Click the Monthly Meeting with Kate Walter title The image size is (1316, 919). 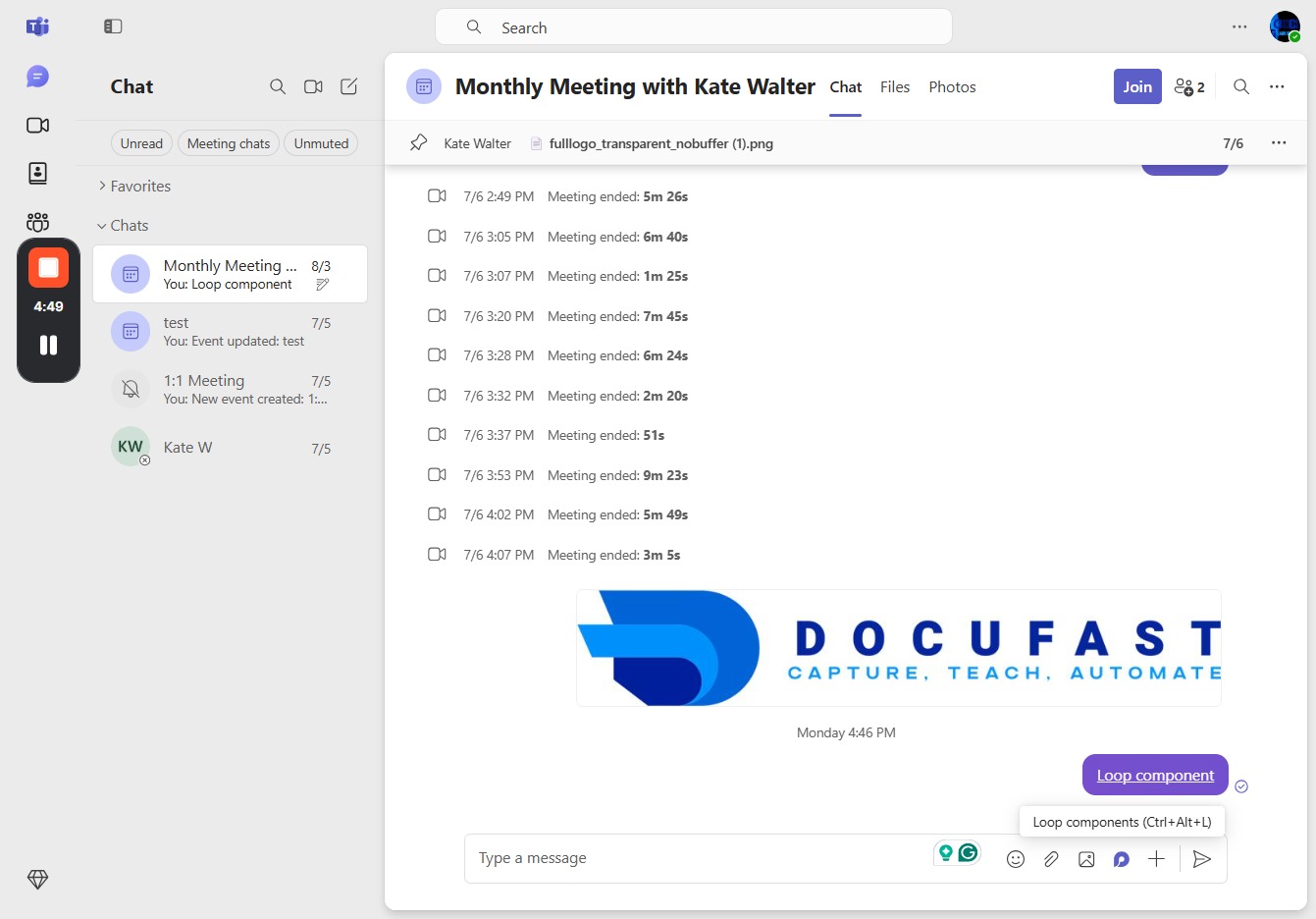click(635, 86)
